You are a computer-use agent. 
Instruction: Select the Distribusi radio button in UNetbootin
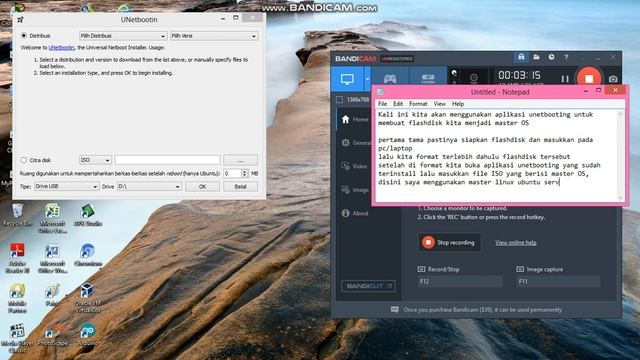pos(24,36)
